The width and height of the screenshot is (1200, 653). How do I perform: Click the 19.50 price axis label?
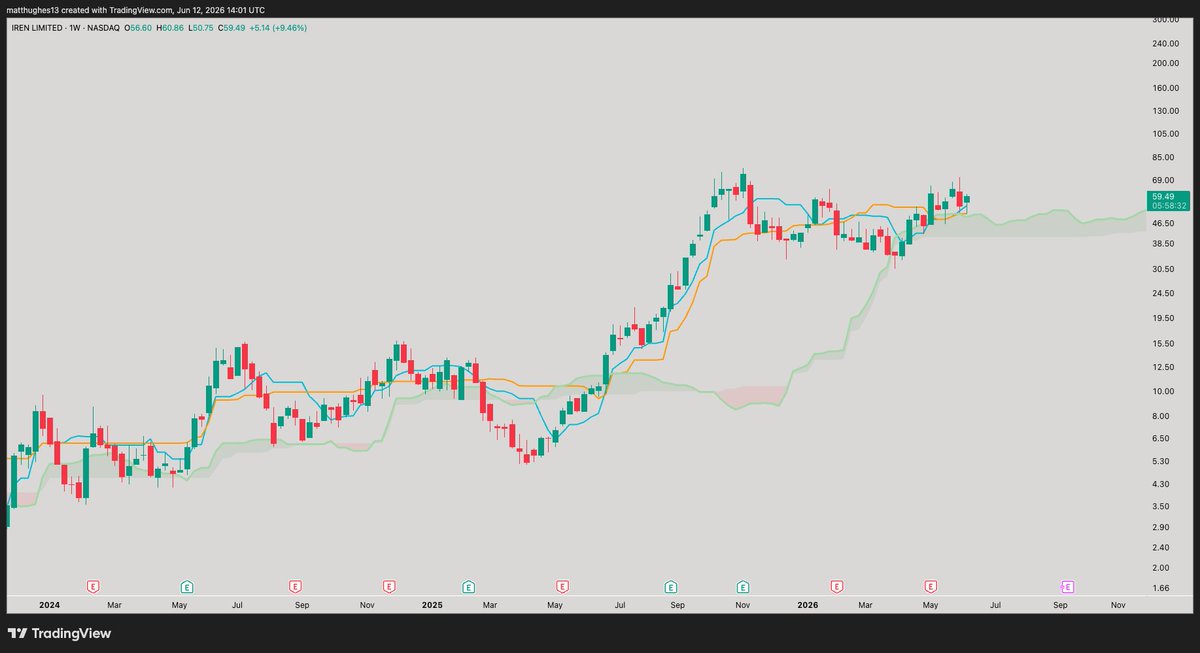click(1163, 318)
